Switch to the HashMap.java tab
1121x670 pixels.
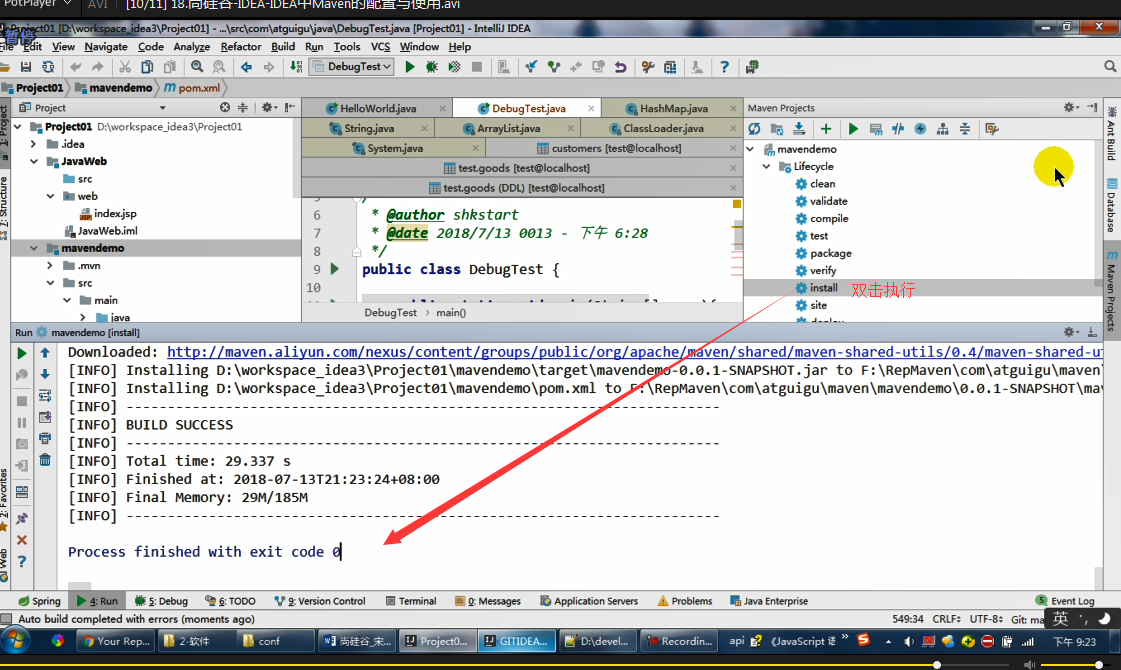[x=673, y=108]
